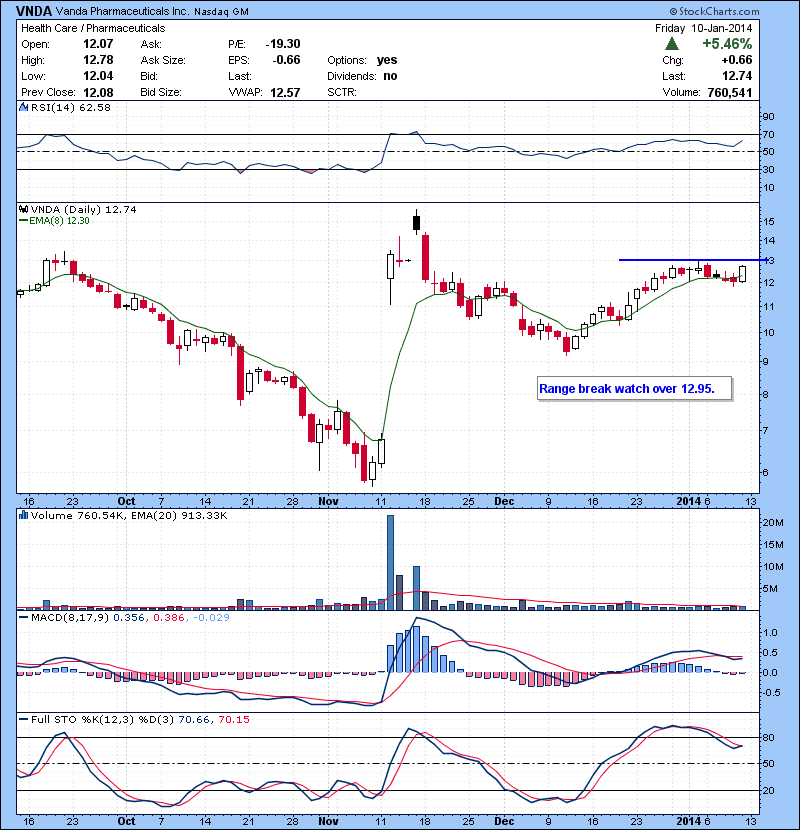
Task: Click the MACD histogram value -0.029
Action: coord(211,618)
